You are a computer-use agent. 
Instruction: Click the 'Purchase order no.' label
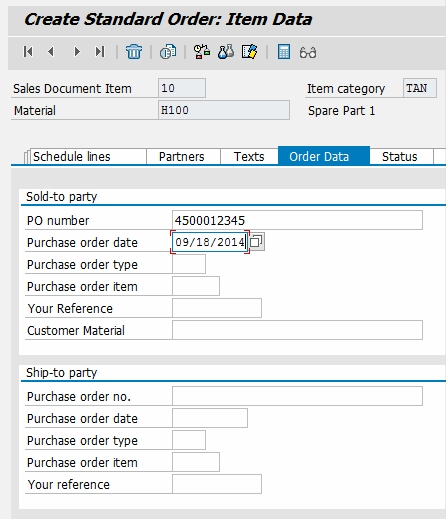[x=79, y=397]
